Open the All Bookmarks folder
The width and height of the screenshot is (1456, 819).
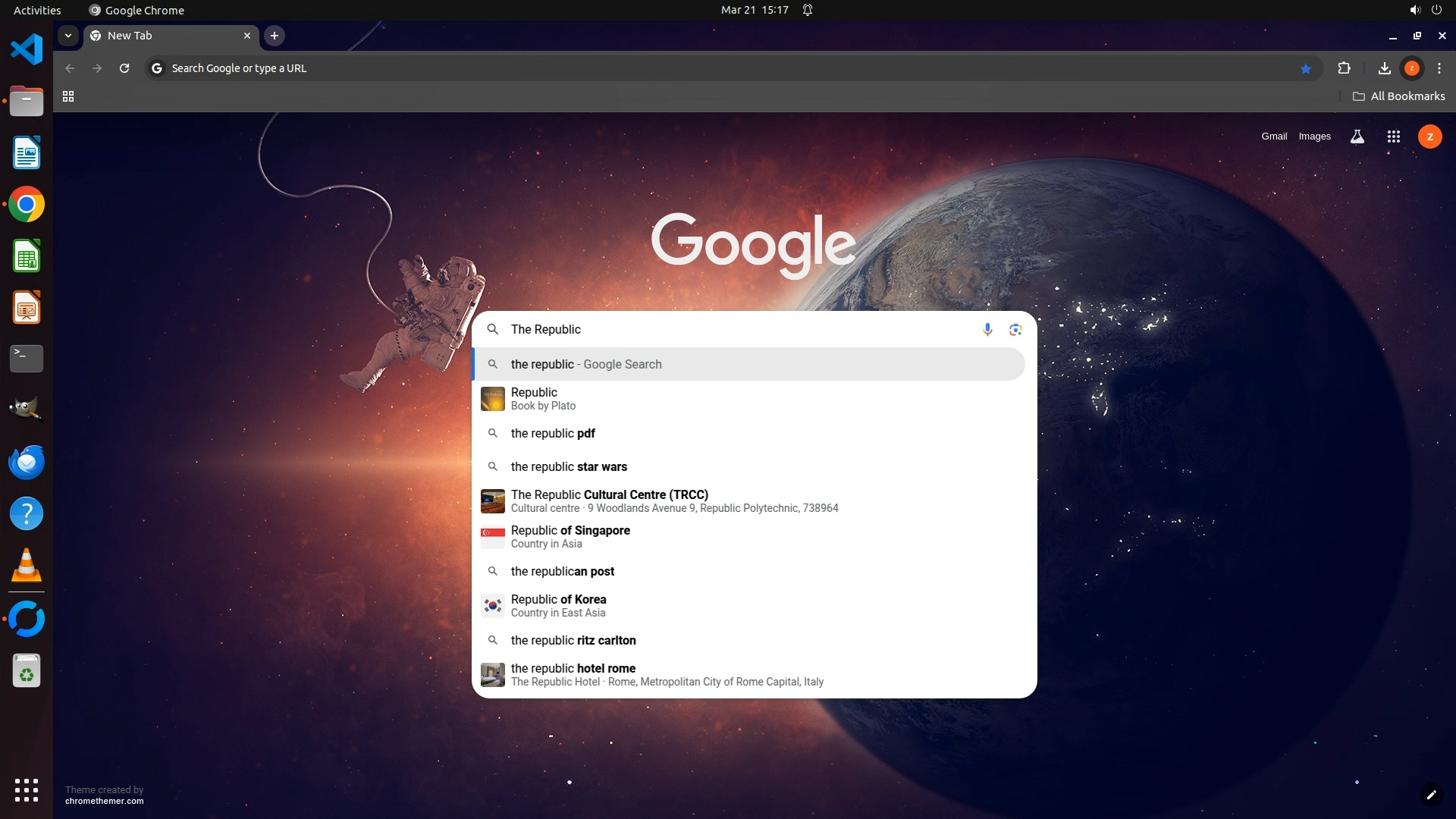click(x=1398, y=96)
